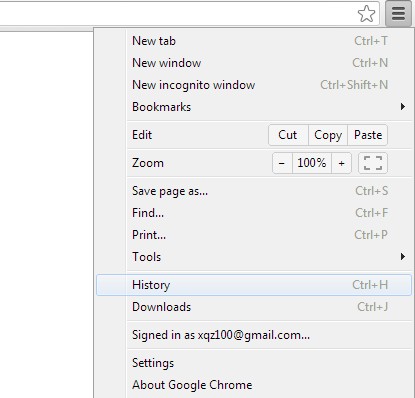Expand the Tools submenu arrow
Viewport: 415px width, 398px height.
(x=403, y=256)
